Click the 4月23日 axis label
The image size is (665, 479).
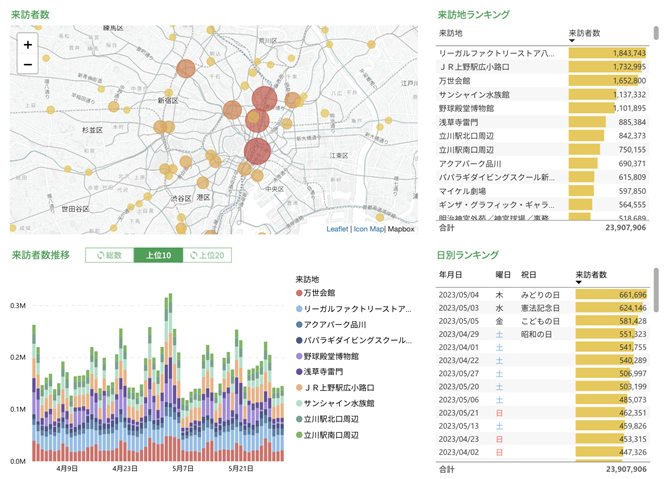pos(125,468)
